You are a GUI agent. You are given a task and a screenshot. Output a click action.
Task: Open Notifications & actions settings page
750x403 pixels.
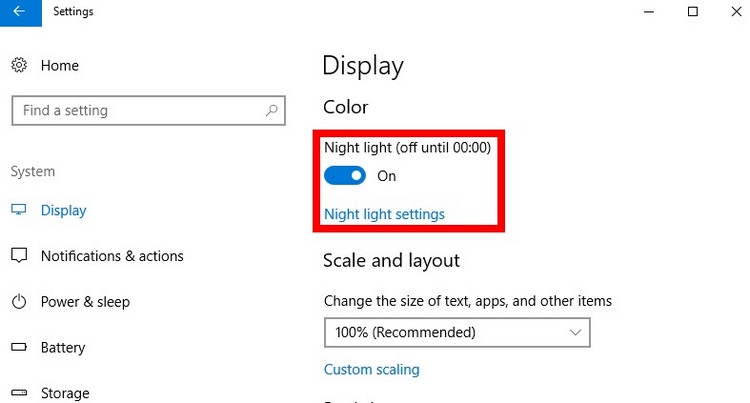(112, 256)
